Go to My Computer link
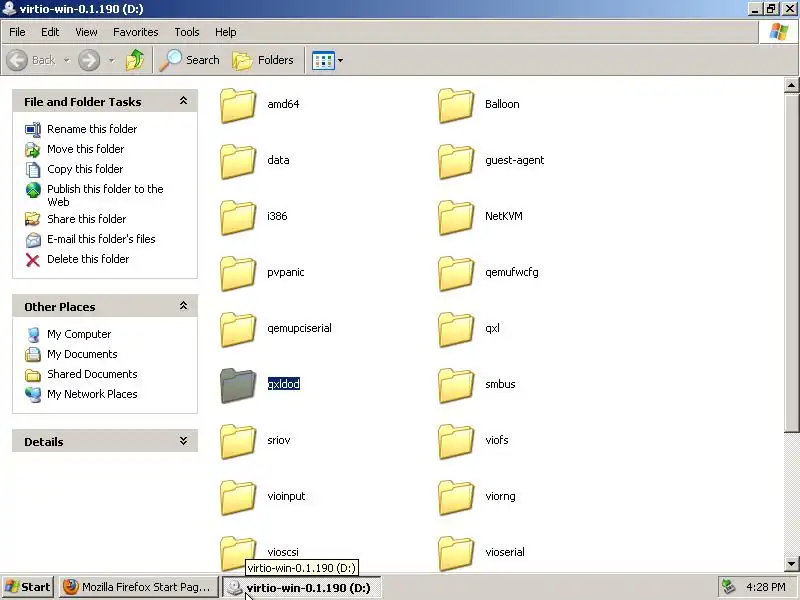The image size is (800, 600). click(79, 334)
